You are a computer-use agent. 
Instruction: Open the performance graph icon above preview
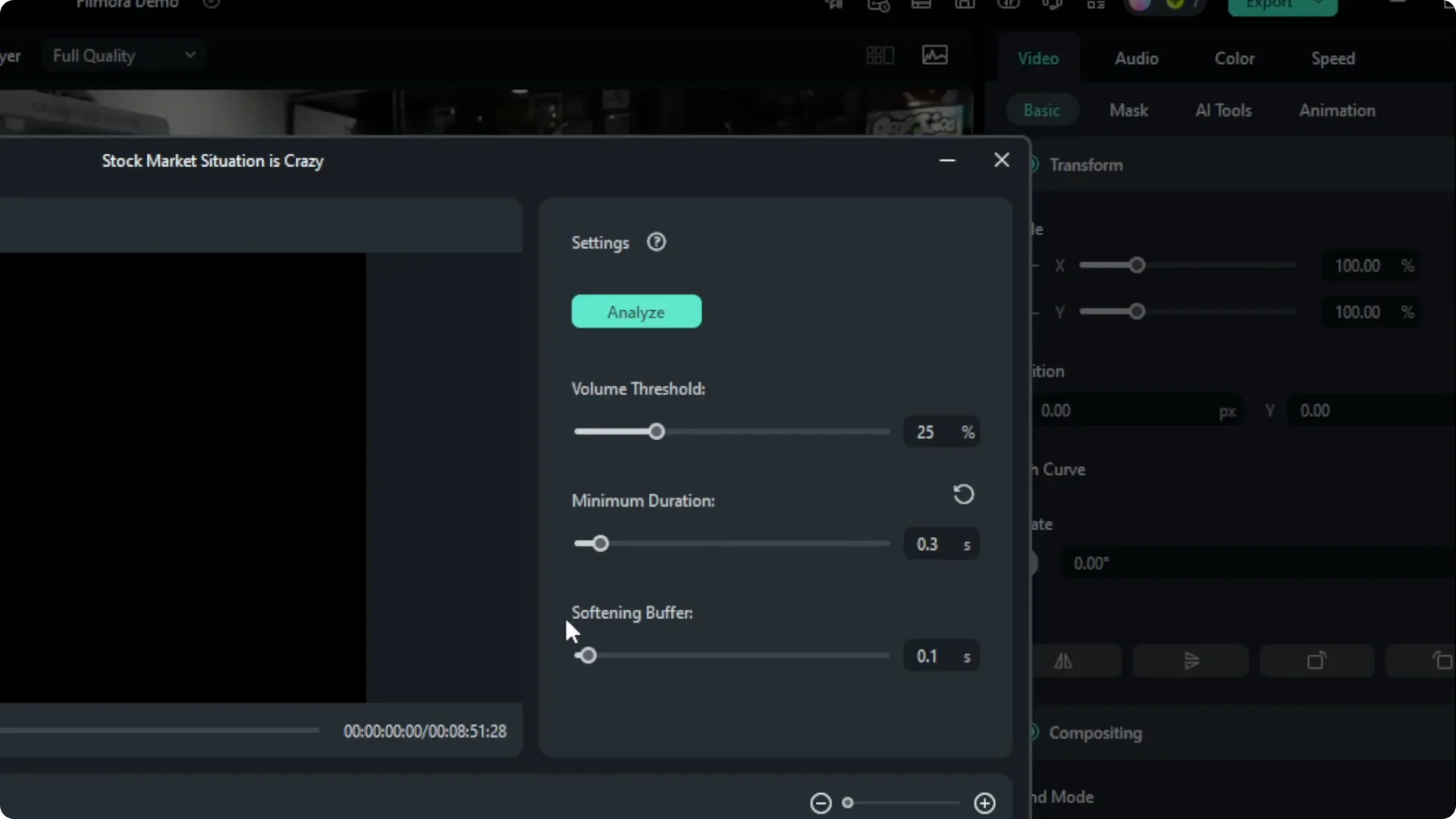pyautogui.click(x=934, y=55)
